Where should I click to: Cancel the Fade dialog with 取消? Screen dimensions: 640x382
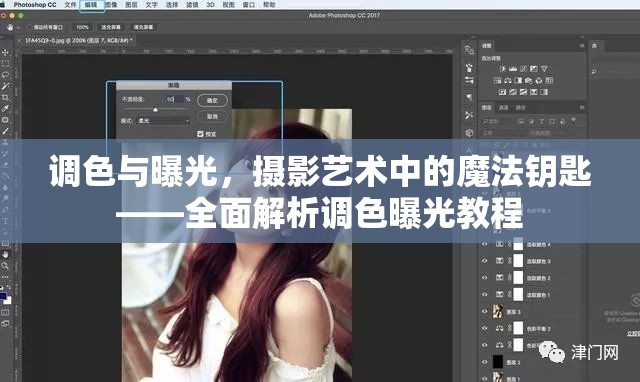coord(212,117)
